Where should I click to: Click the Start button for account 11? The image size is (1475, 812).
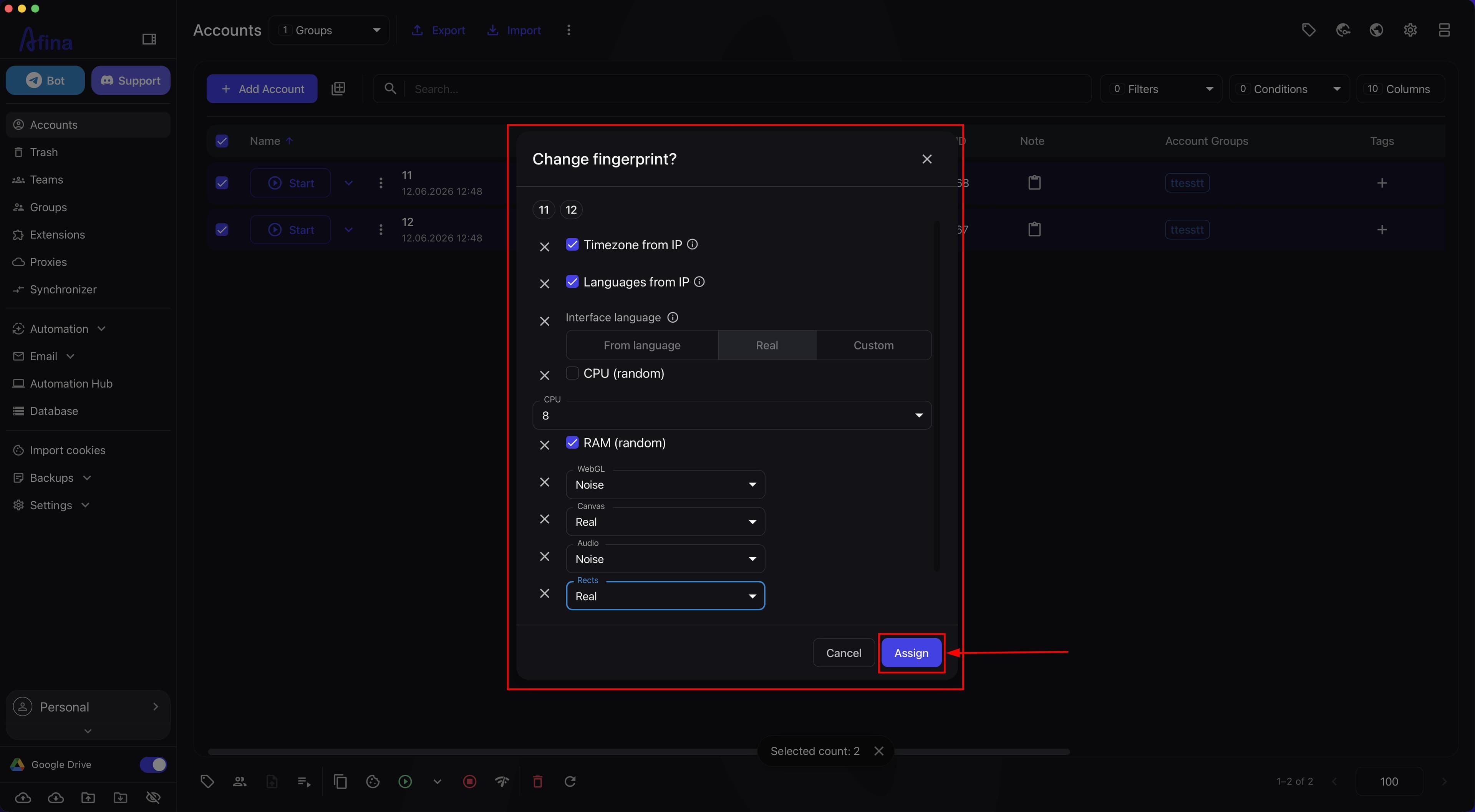pos(290,183)
